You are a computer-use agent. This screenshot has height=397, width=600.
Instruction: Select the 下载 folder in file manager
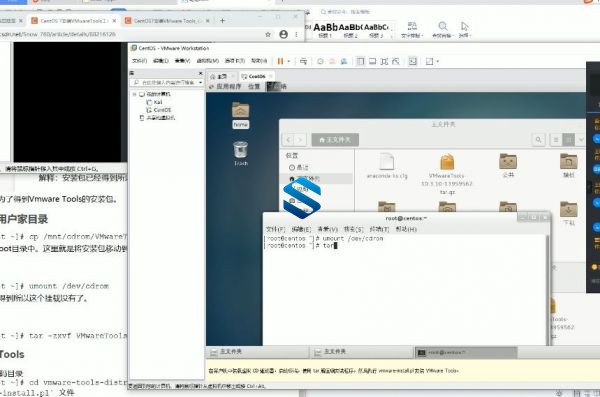pos(569,213)
